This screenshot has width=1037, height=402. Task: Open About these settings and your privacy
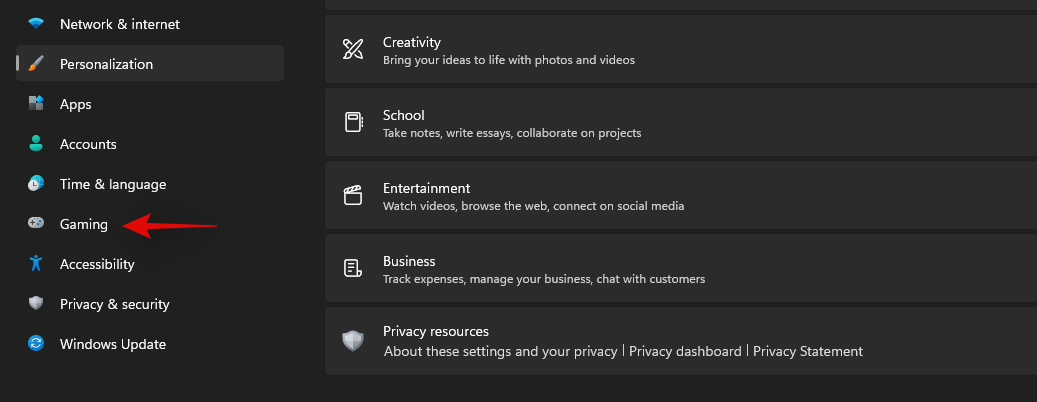[x=500, y=352]
